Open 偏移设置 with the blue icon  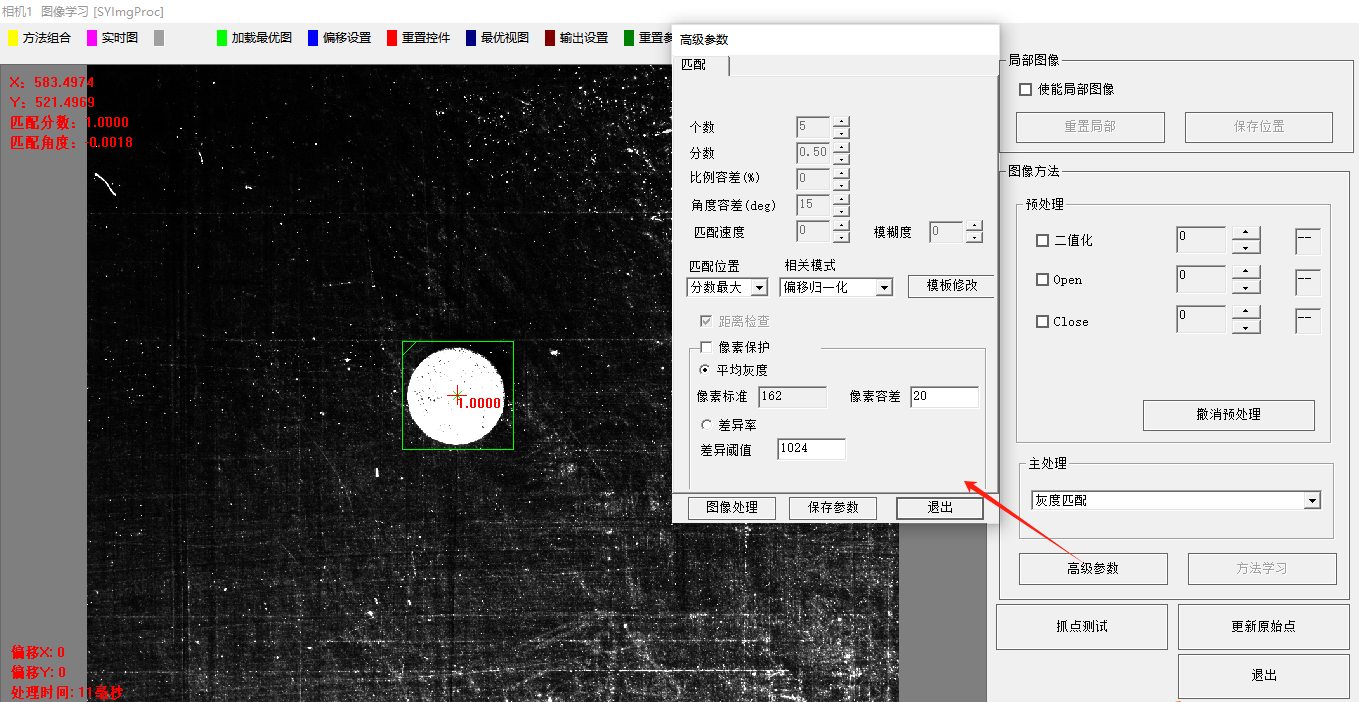[339, 38]
